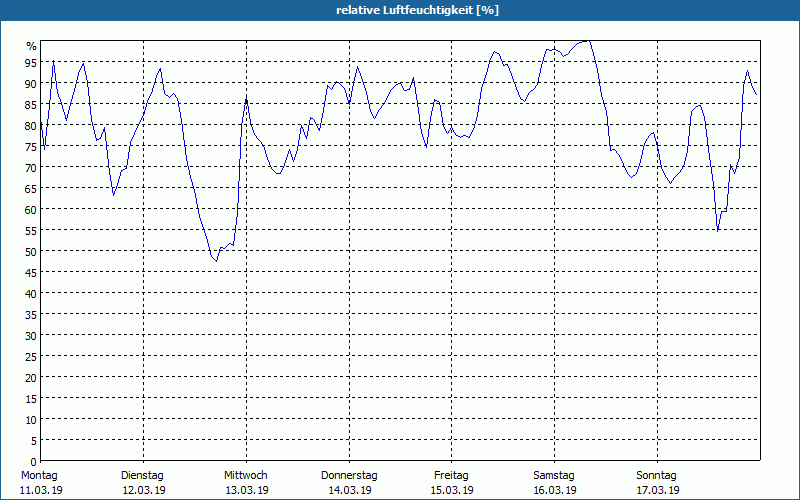800x500 pixels.
Task: Click the chart title relative Luftfeuchtigkeit [%]
Action: [417, 10]
